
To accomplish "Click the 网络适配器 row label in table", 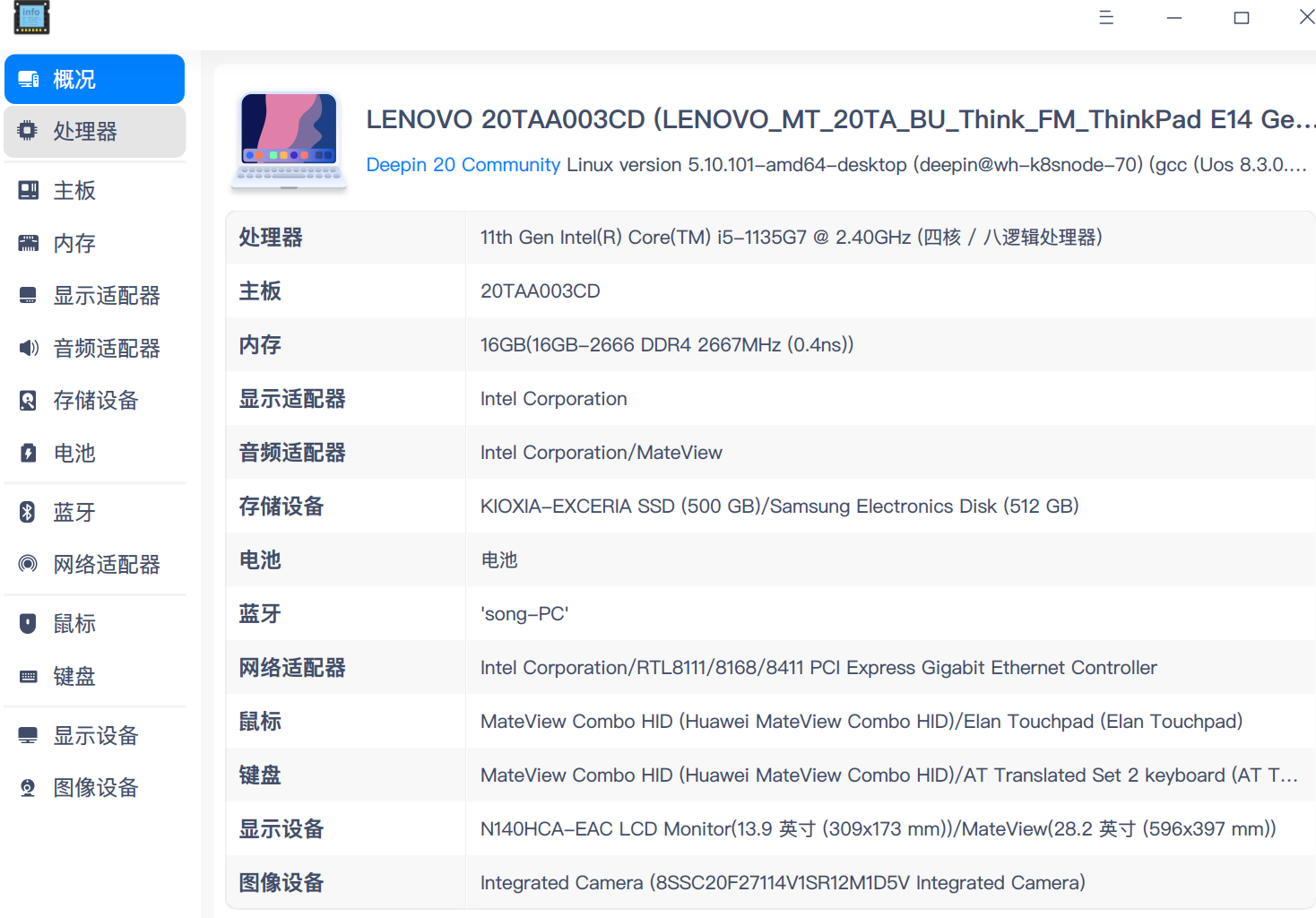I will tap(292, 668).
